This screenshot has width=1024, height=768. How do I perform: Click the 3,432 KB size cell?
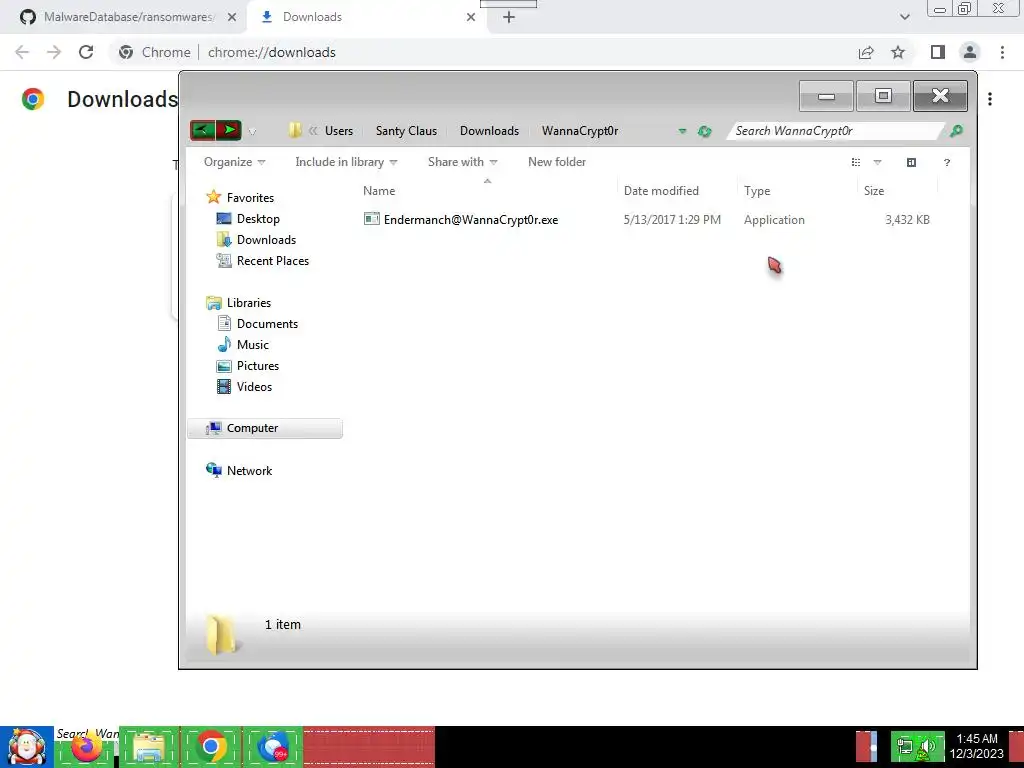907,220
